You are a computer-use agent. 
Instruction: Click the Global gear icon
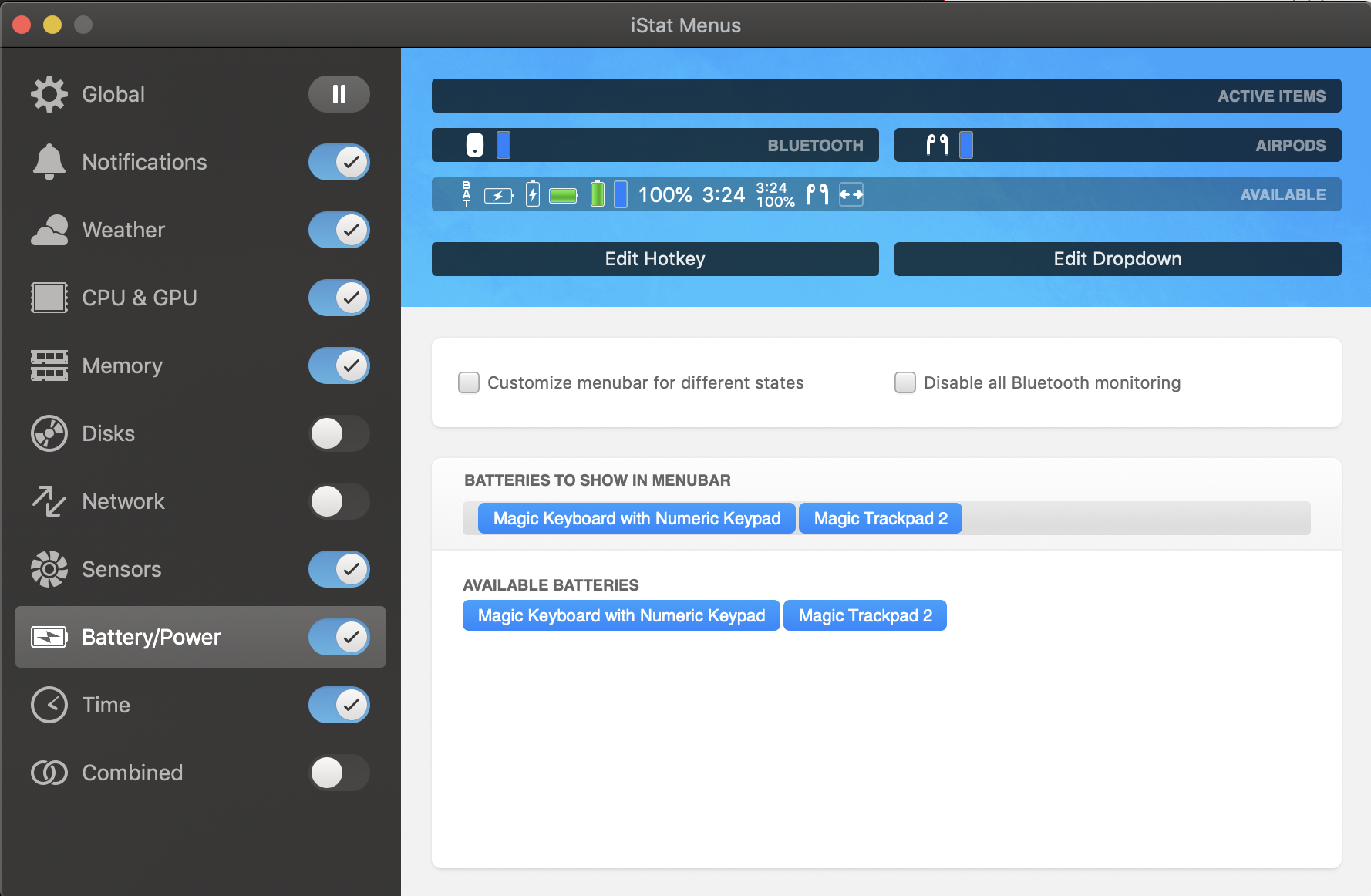pyautogui.click(x=49, y=94)
